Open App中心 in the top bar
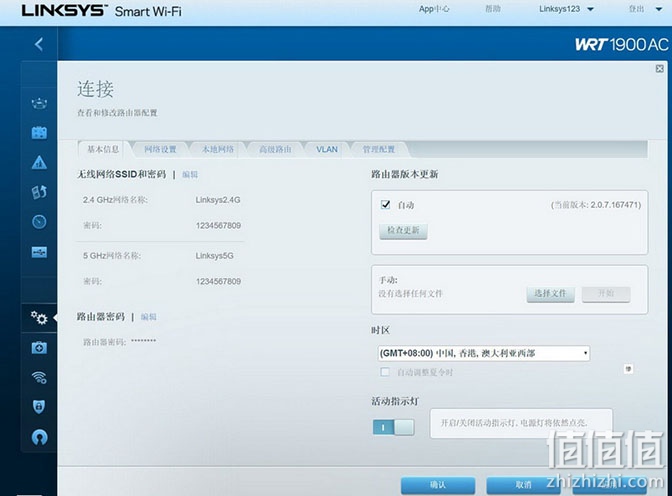The height and width of the screenshot is (496, 672). point(434,9)
